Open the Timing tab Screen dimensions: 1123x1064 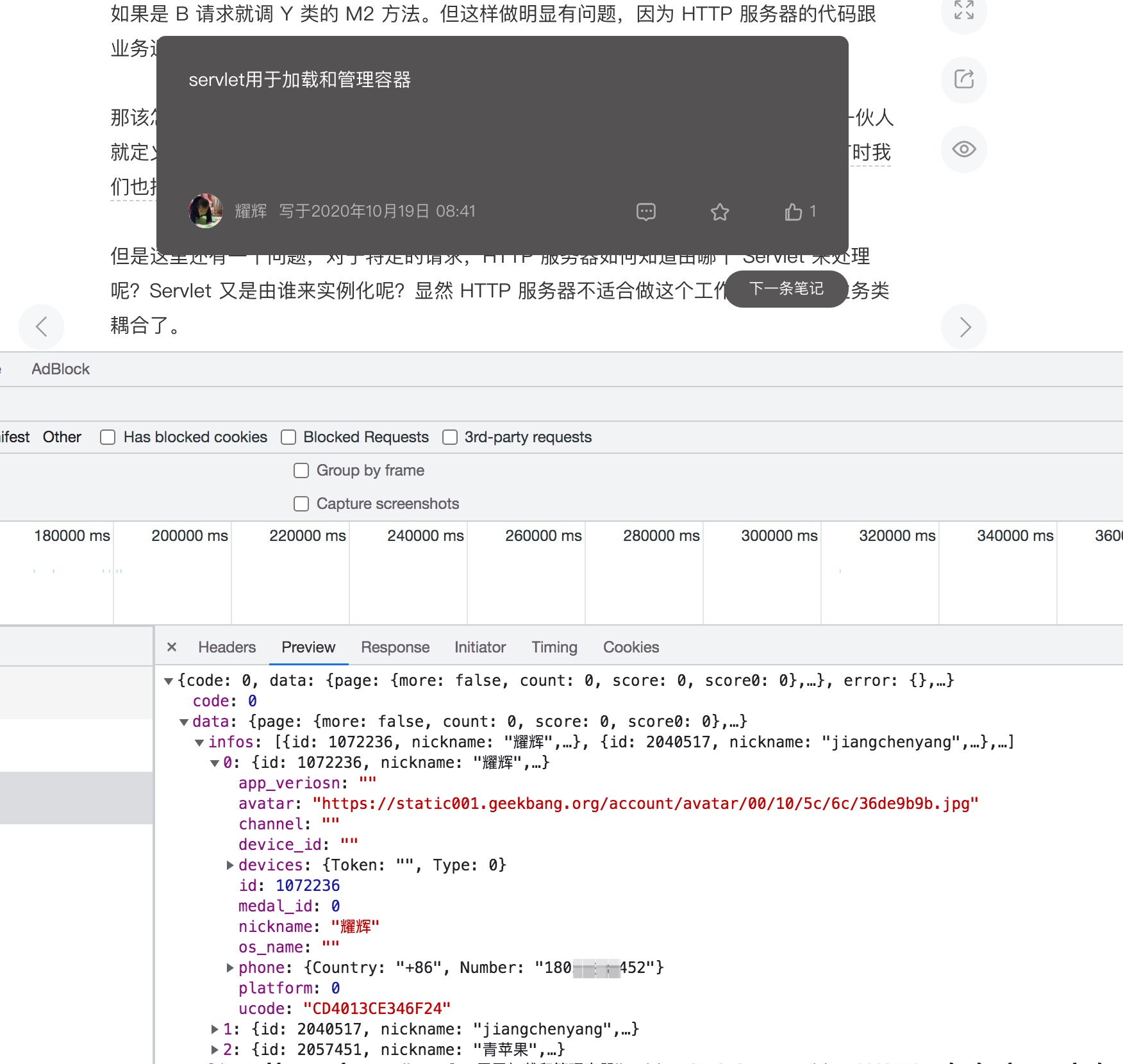point(554,647)
